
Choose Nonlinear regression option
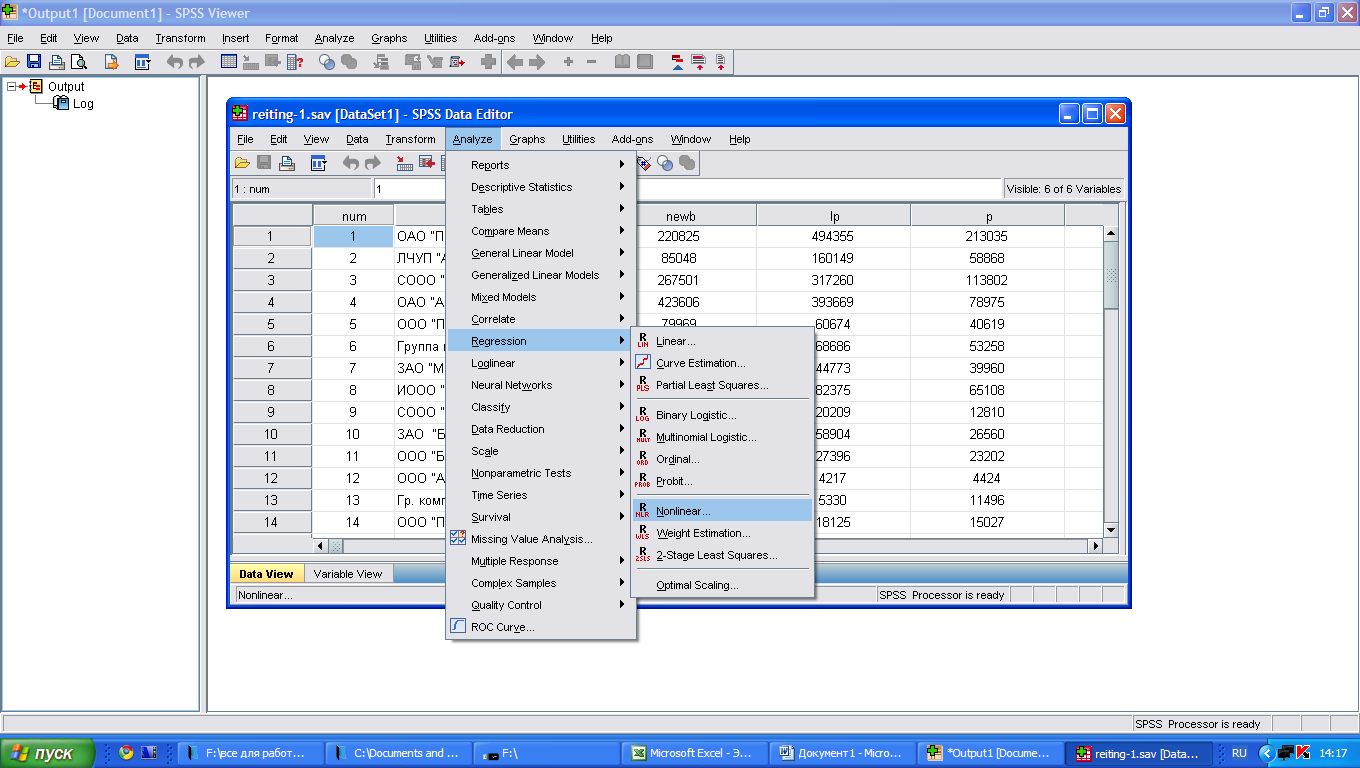[722, 511]
